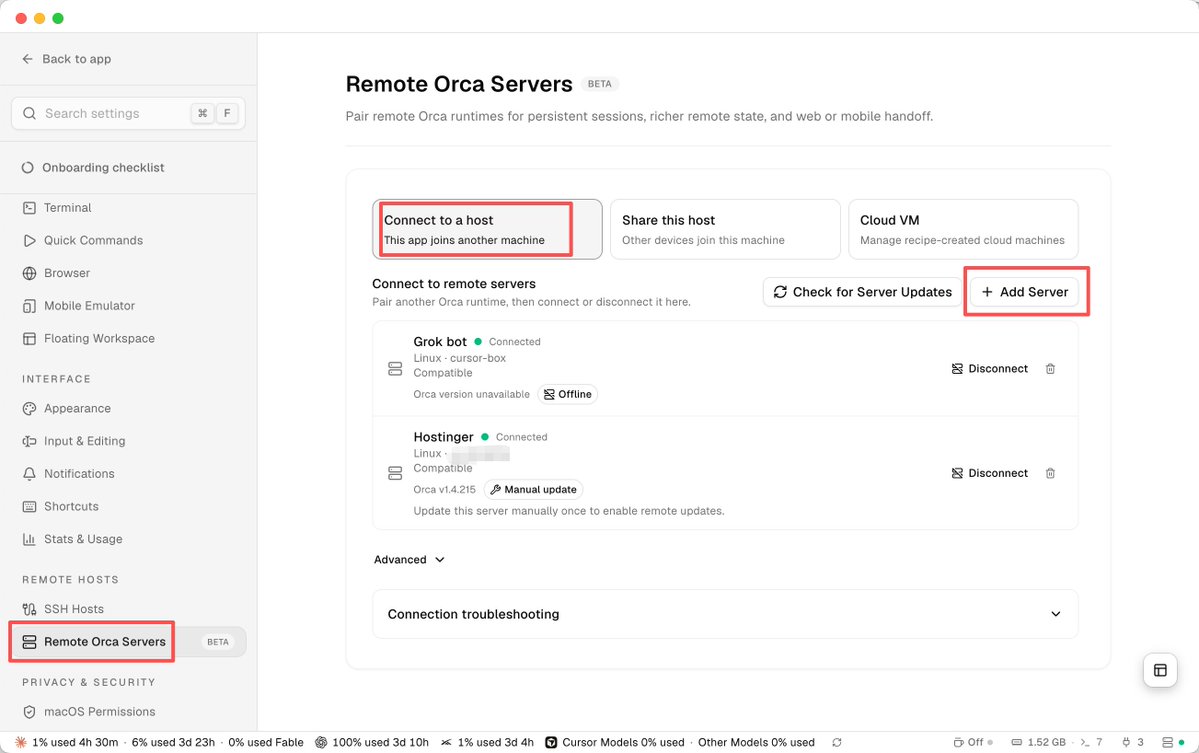Click the 1% used 4h 30m status entry

click(x=67, y=742)
